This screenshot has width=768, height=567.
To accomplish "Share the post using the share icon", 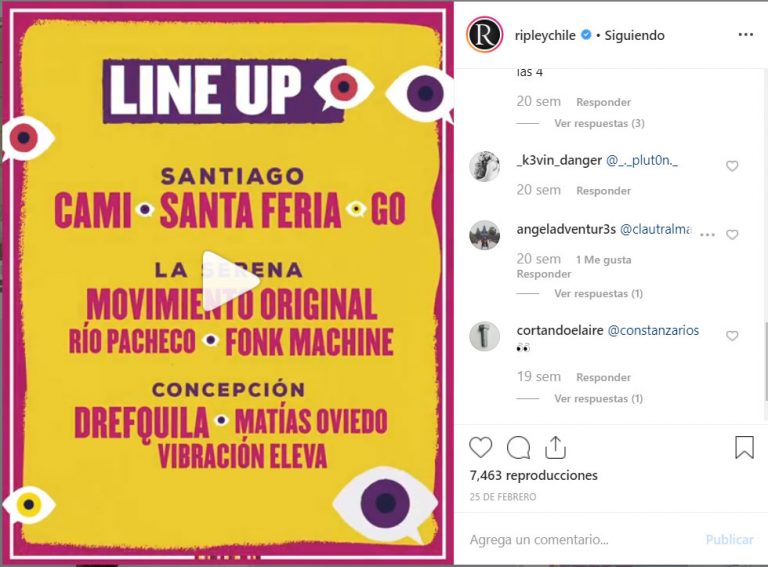I will tap(555, 448).
